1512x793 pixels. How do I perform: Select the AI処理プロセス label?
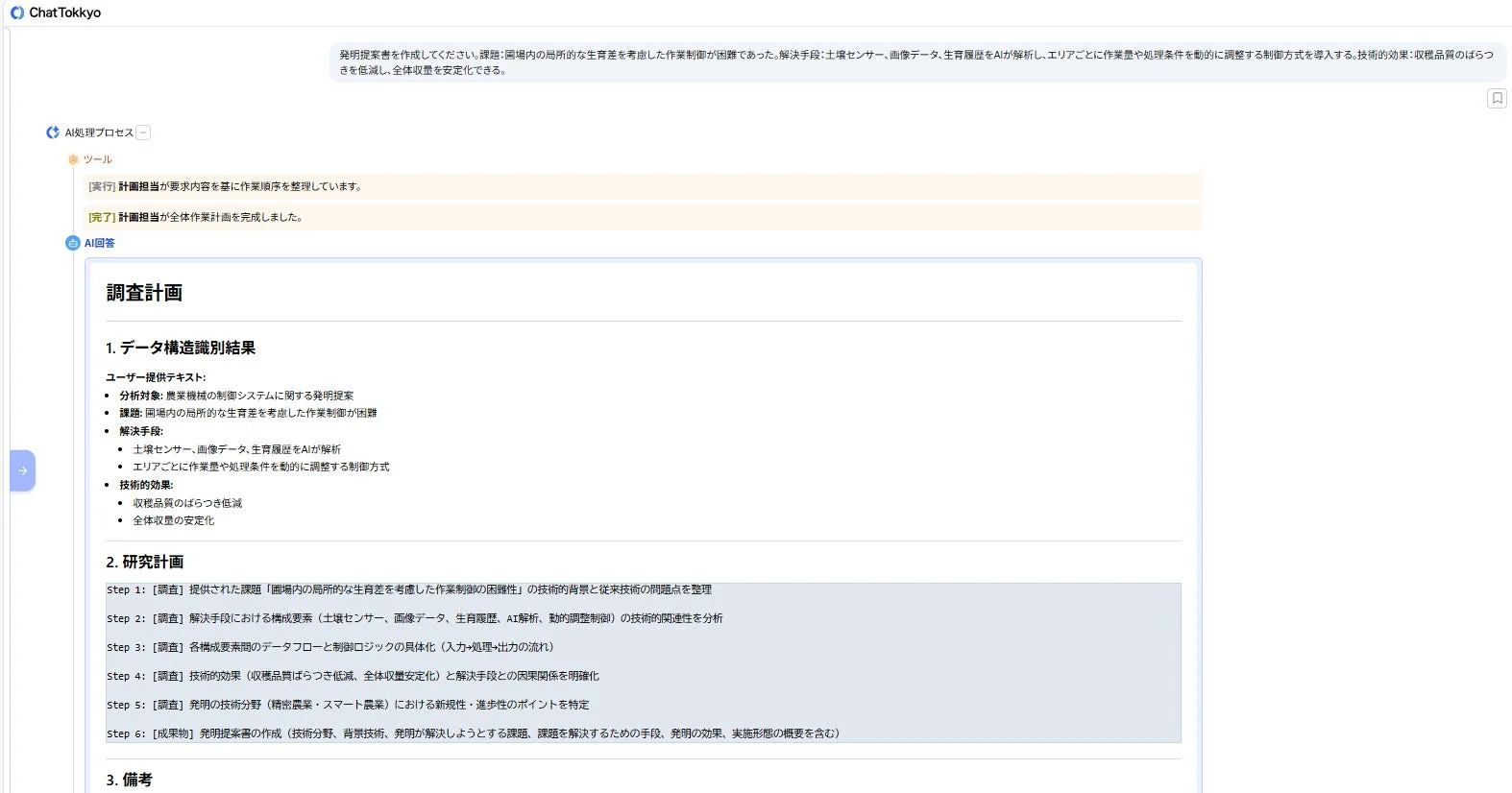99,132
